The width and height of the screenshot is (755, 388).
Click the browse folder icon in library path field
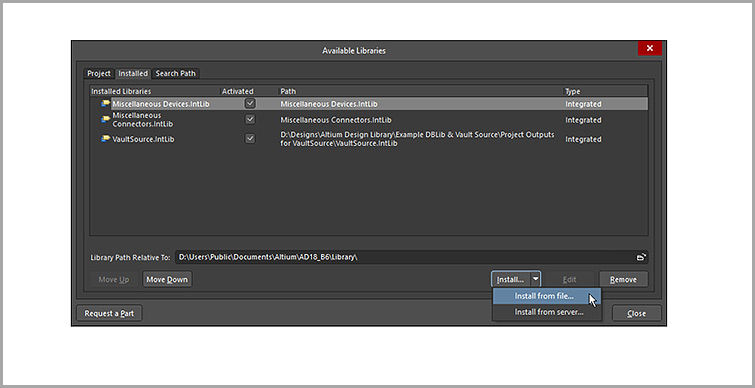click(640, 258)
